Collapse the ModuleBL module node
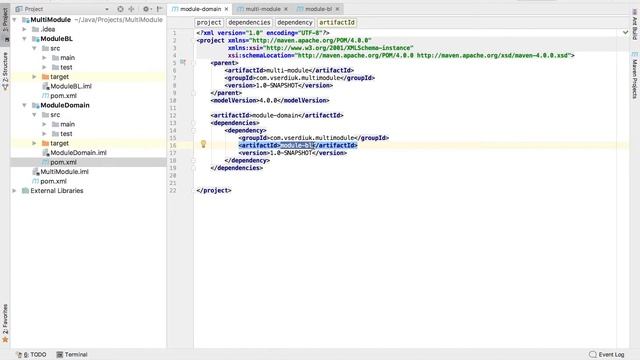Image resolution: width=640 pixels, height=360 pixels. 24,39
